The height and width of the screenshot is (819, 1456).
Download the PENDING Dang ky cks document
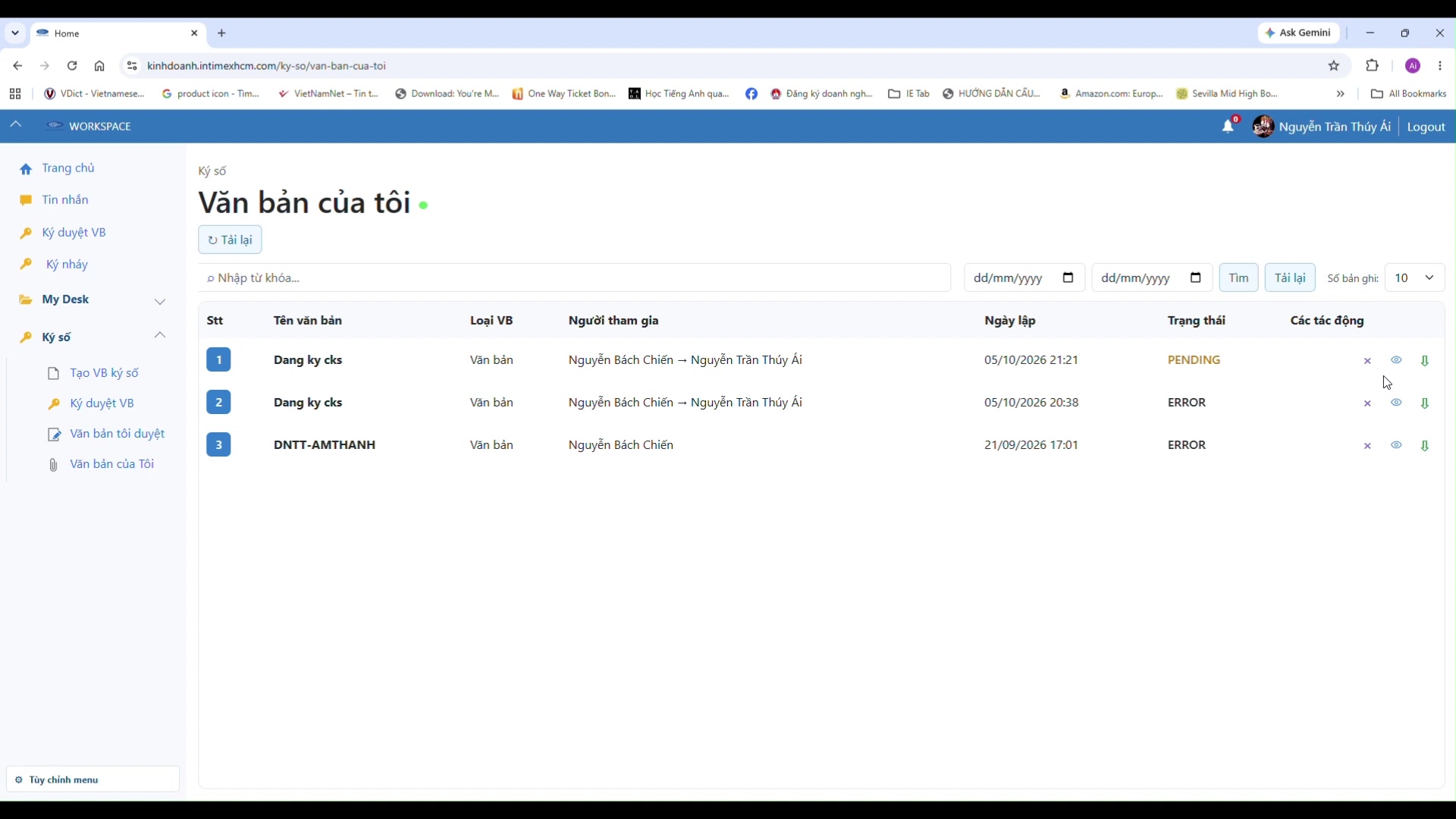(x=1425, y=361)
